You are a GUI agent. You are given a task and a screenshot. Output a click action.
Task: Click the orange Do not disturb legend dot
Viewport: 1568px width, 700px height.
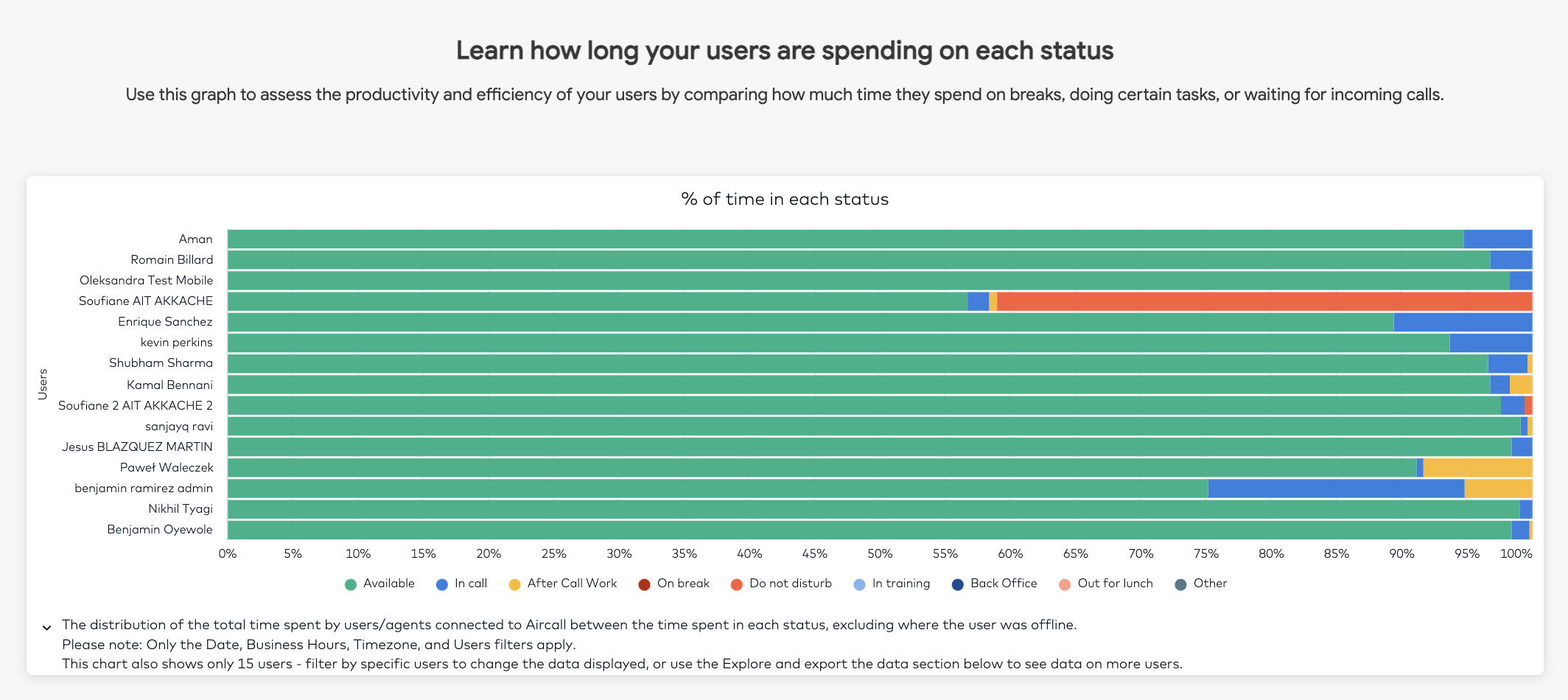737,584
